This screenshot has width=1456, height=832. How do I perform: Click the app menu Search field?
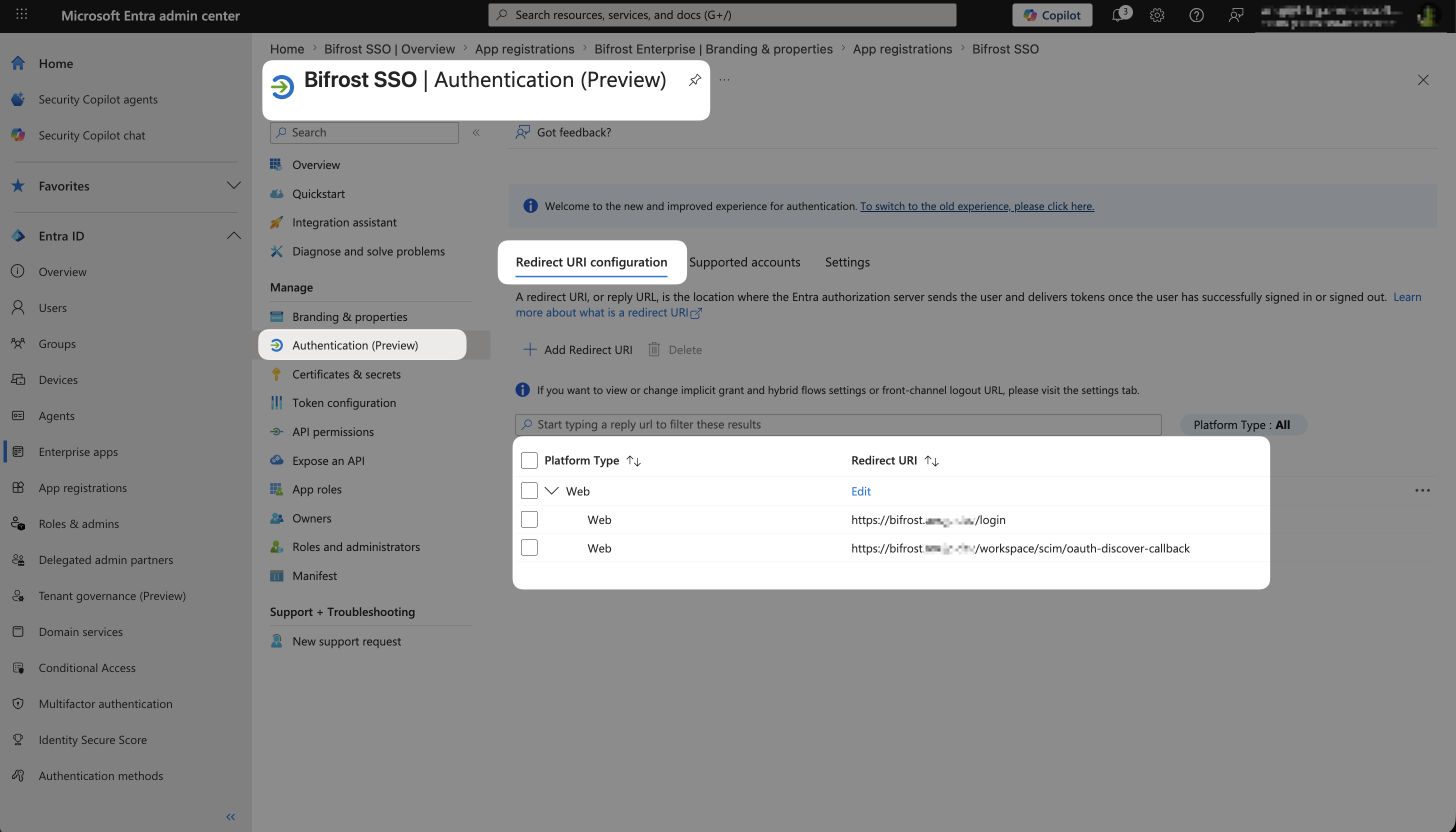[x=364, y=132]
